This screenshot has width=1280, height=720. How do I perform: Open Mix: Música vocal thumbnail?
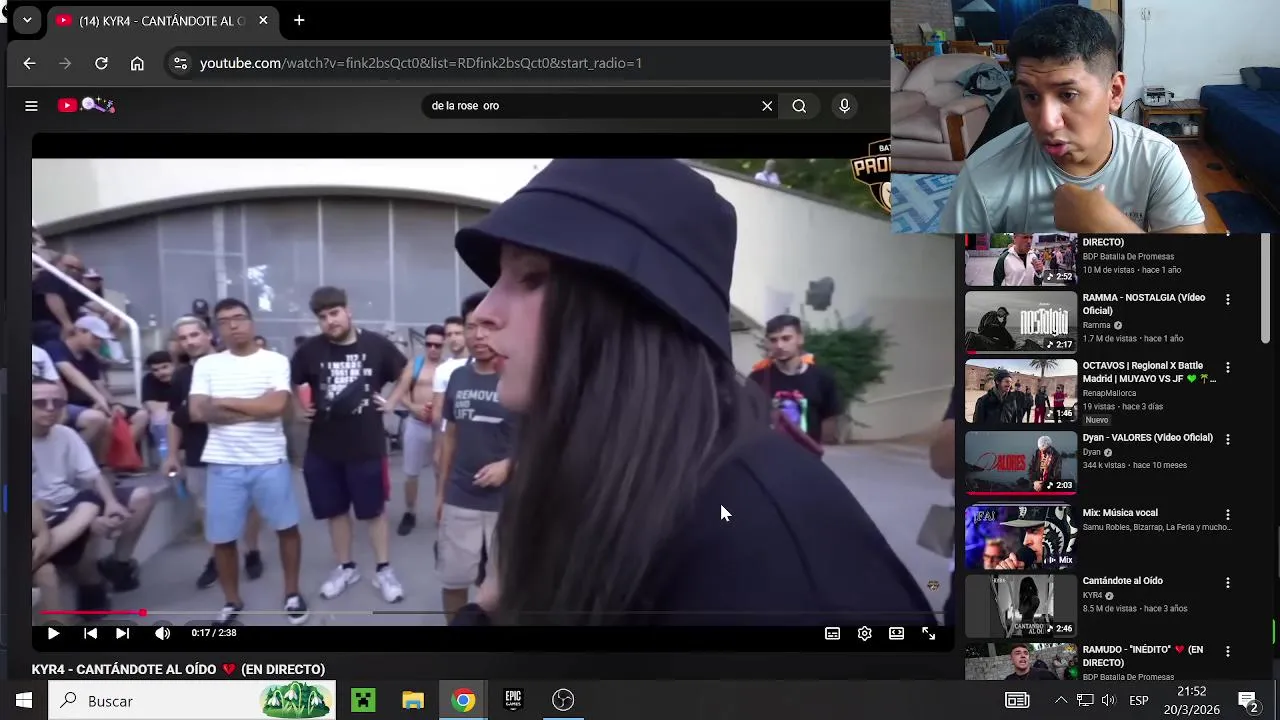point(1020,537)
